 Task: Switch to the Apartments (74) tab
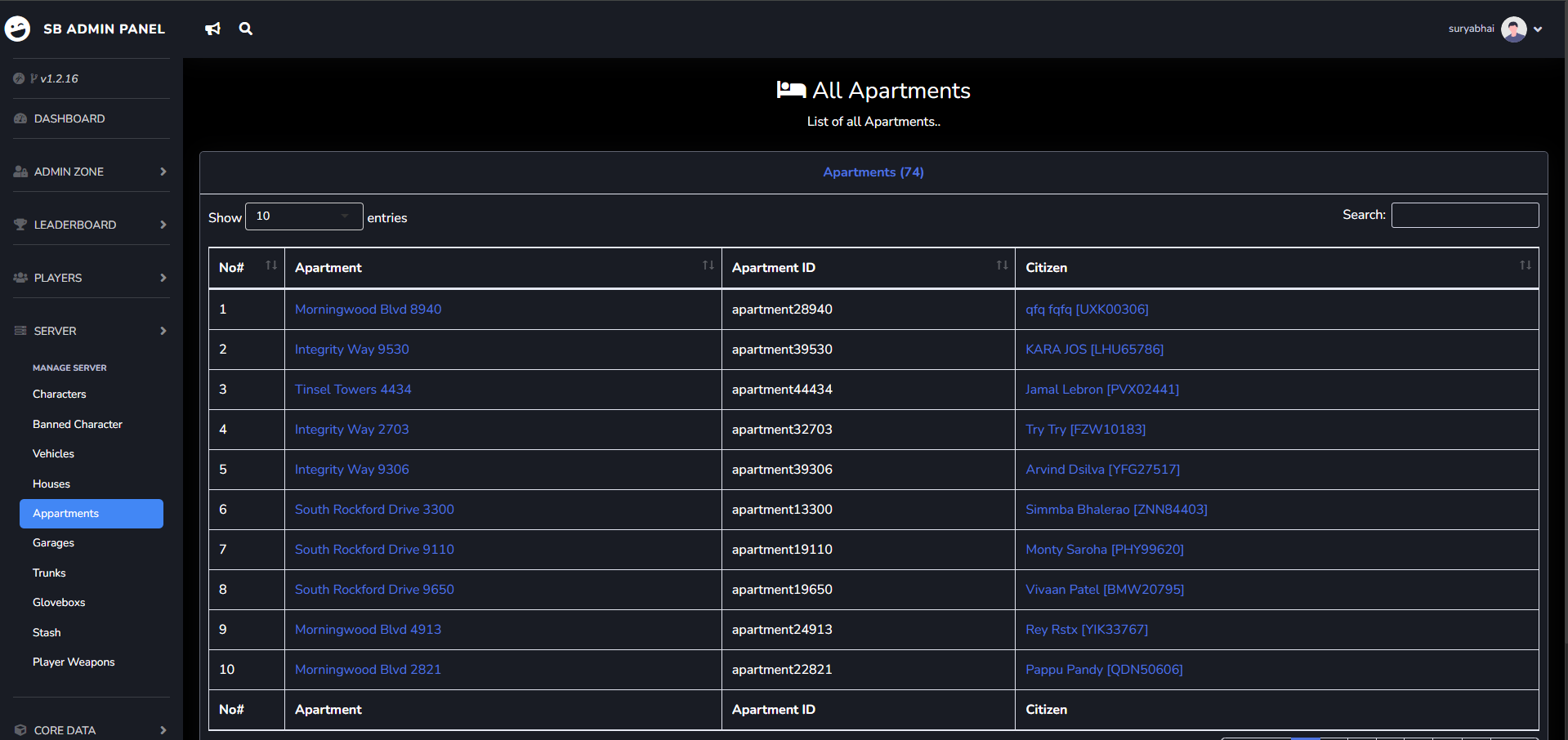pyautogui.click(x=873, y=172)
